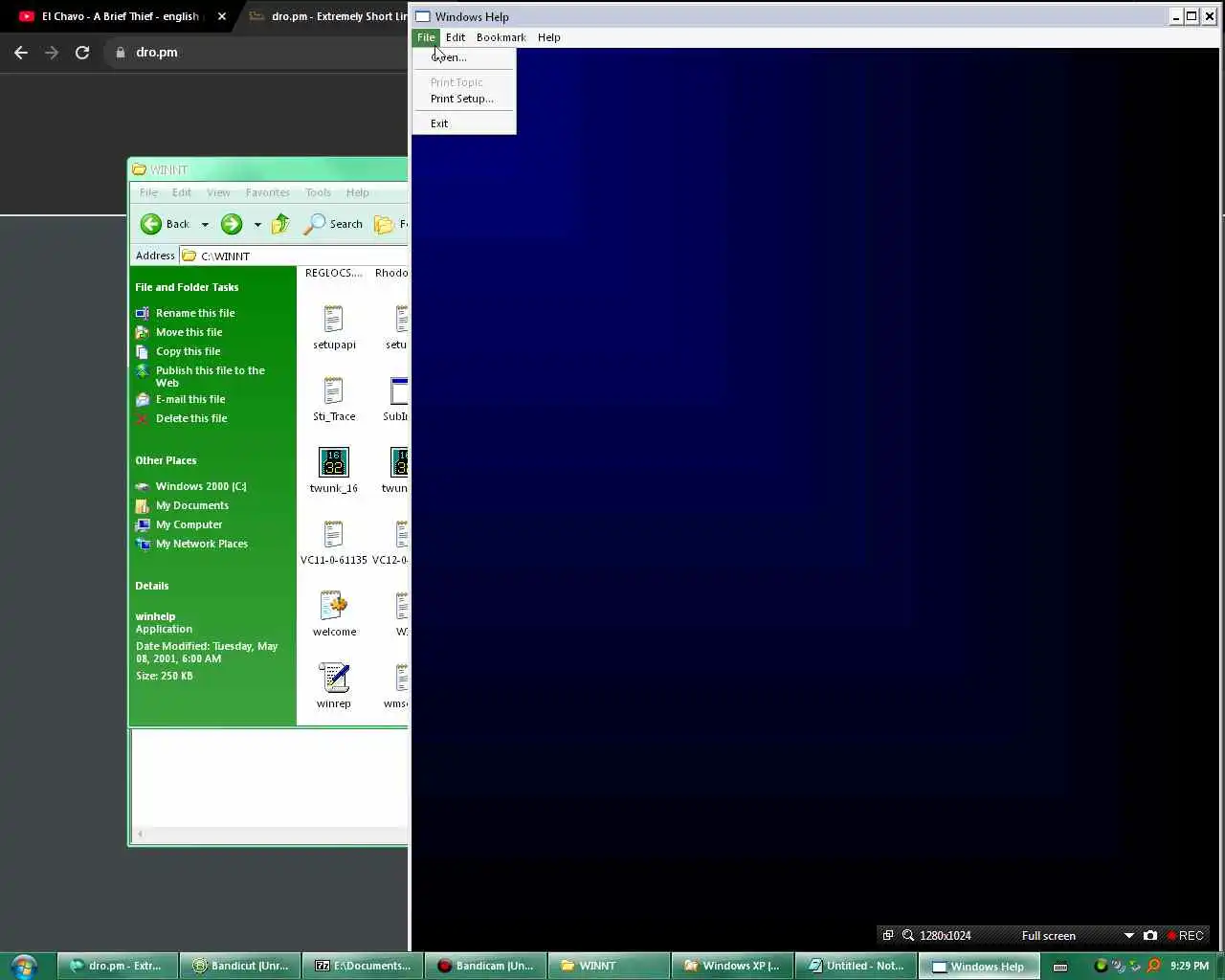This screenshot has height=980, width=1225.
Task: Expand the Bandicam Full screen dropdown
Action: 1129,935
